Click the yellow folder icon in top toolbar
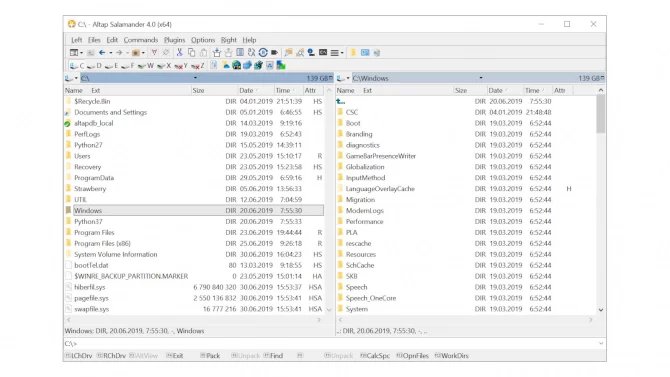 point(353,53)
